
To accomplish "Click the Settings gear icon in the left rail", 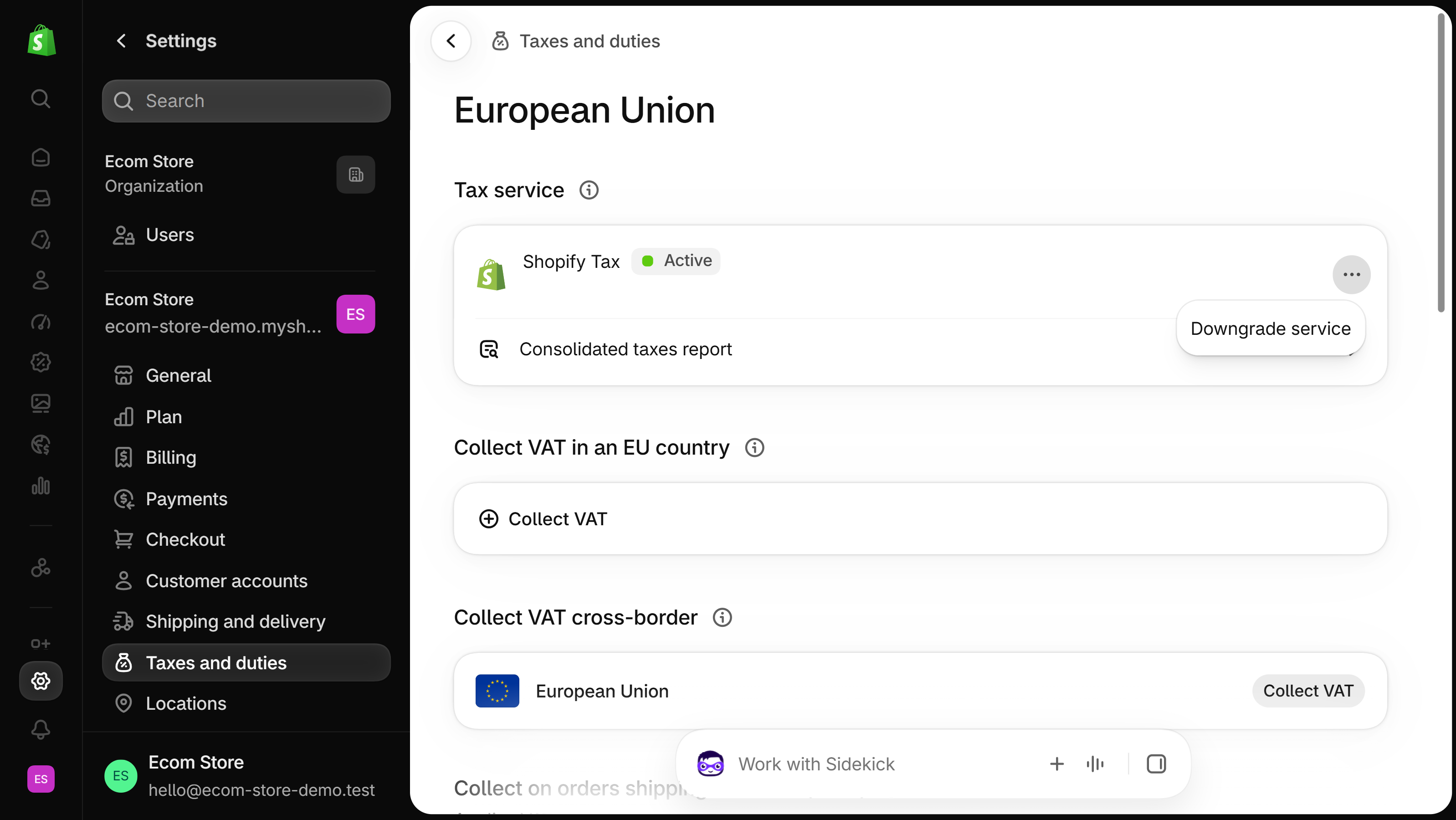I will 41,681.
